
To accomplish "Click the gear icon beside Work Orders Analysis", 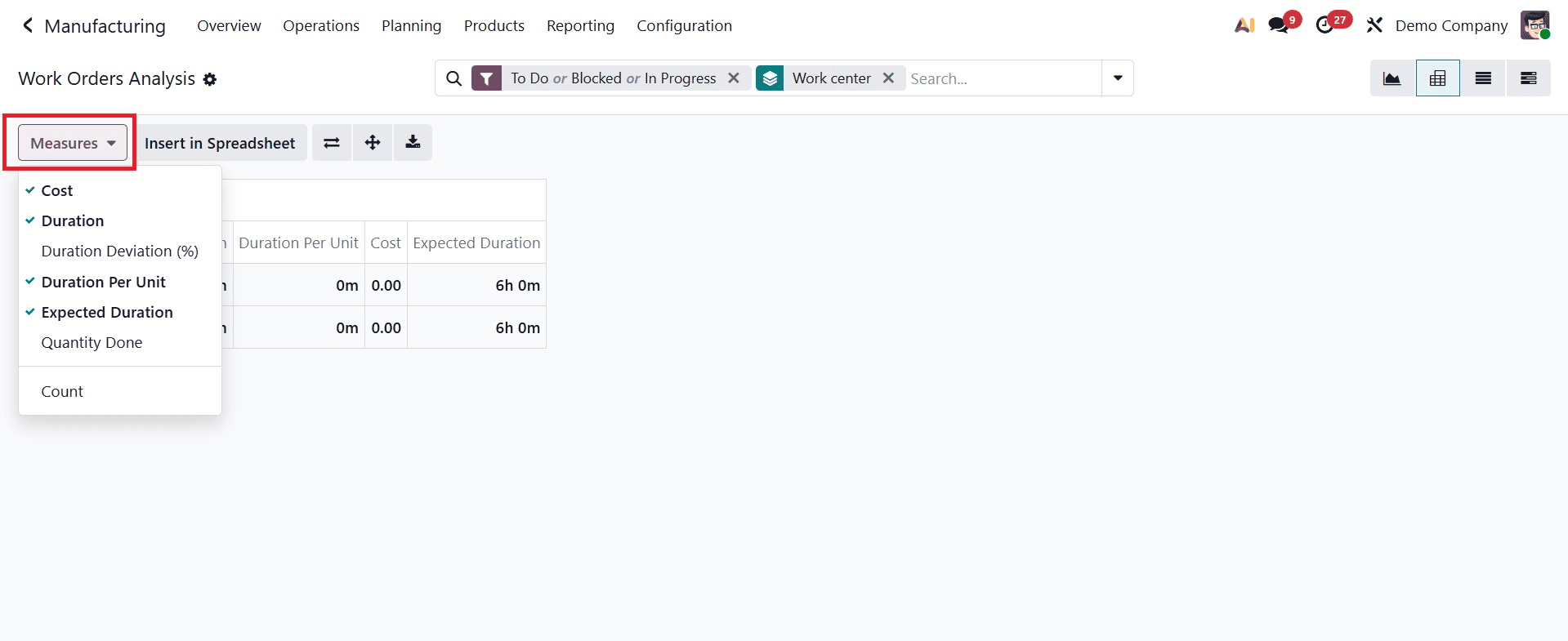I will 210,79.
